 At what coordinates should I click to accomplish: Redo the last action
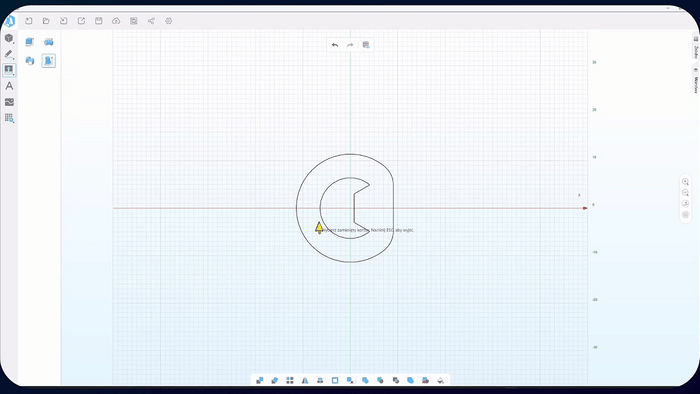pos(350,45)
